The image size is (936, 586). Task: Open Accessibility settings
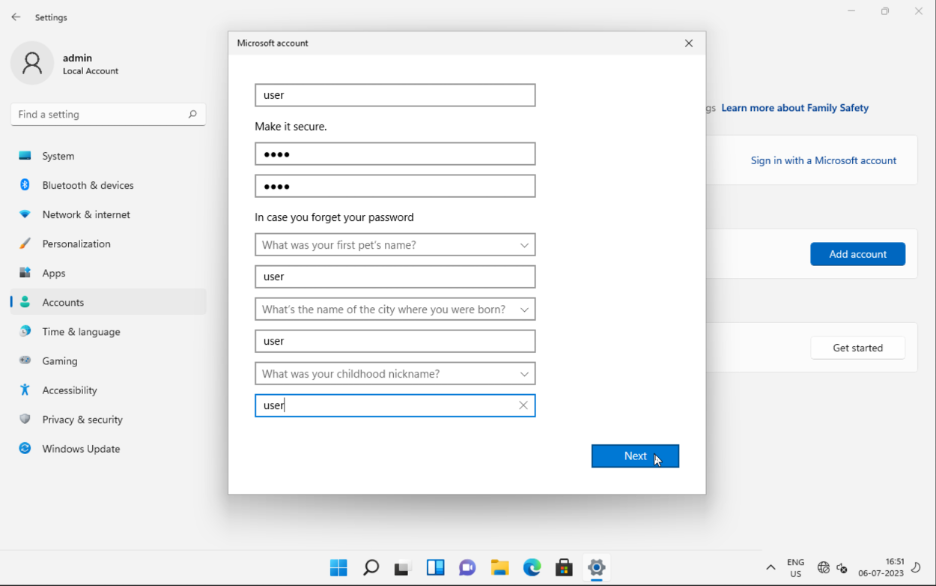(x=108, y=390)
